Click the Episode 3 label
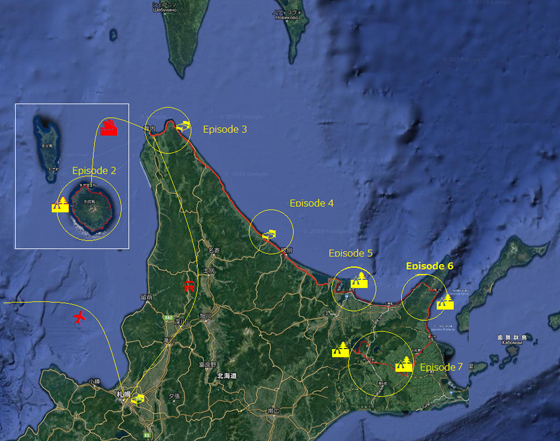The image size is (560, 441). (x=225, y=129)
